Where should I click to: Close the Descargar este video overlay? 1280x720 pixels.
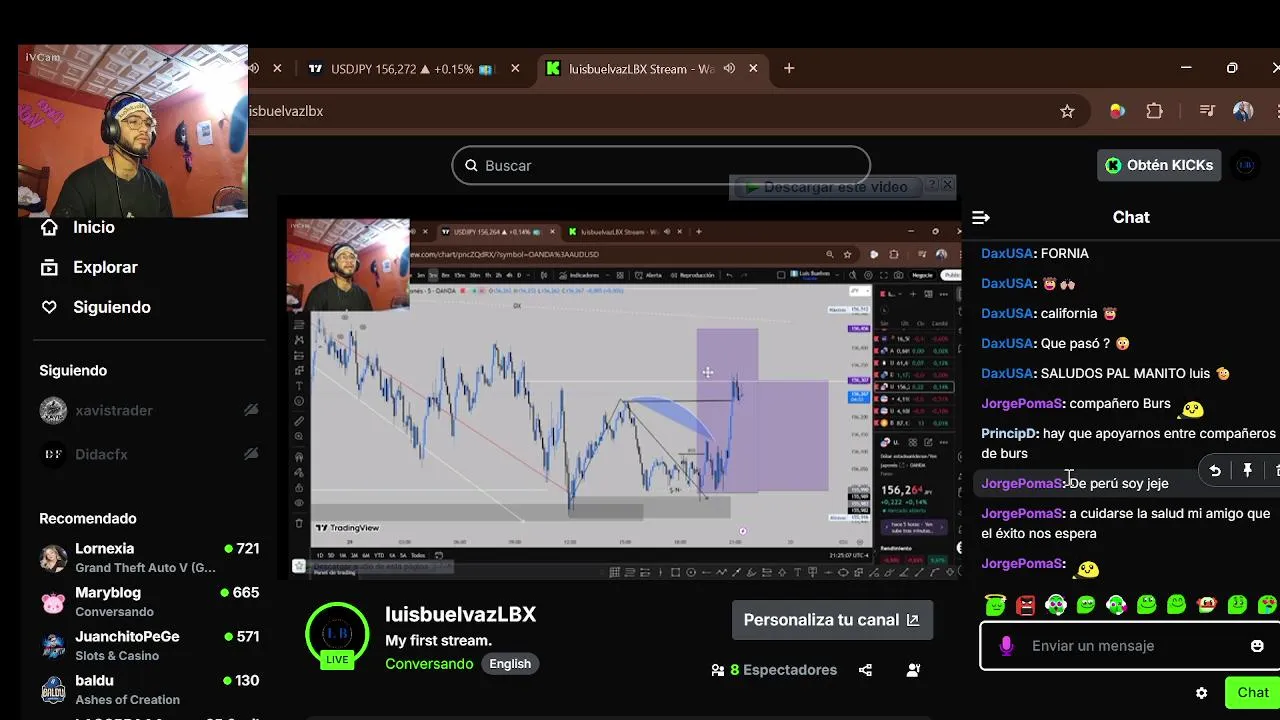coord(948,185)
